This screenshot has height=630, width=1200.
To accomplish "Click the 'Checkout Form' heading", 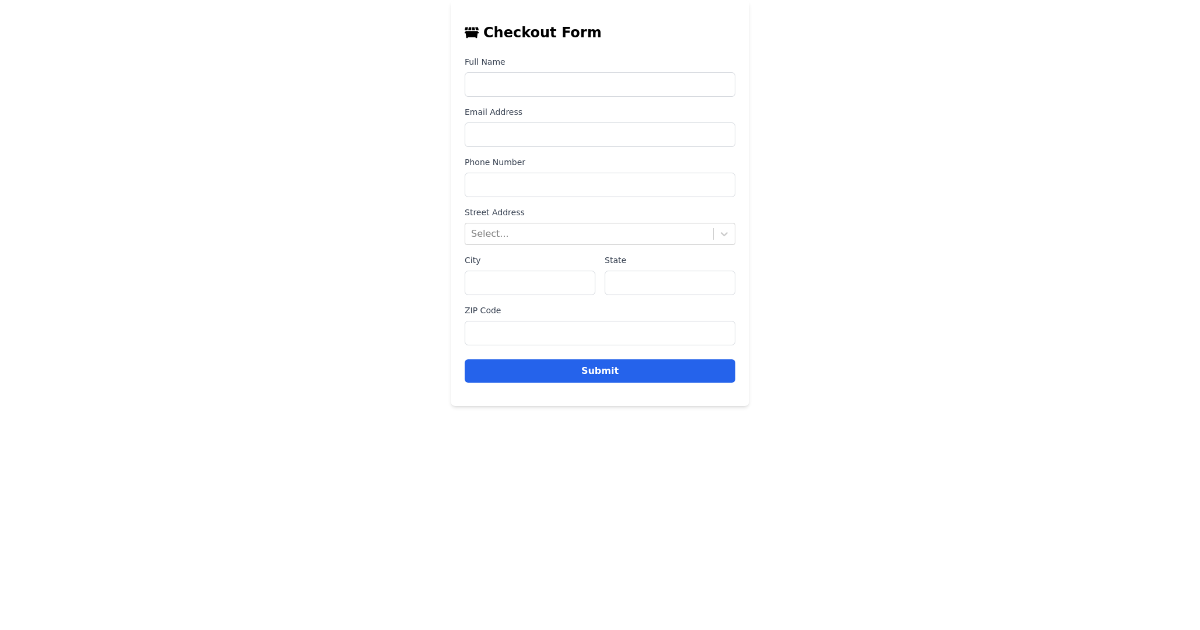I will point(542,32).
